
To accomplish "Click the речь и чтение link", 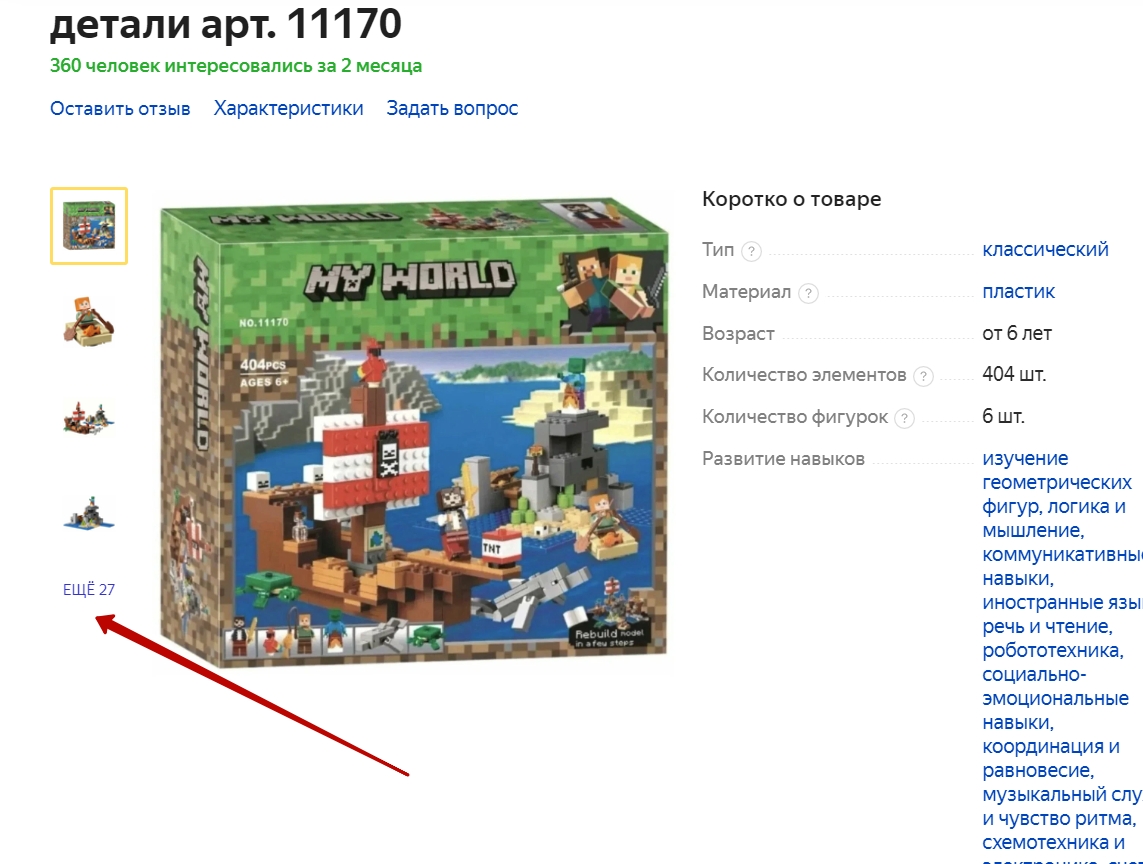I will [1047, 626].
